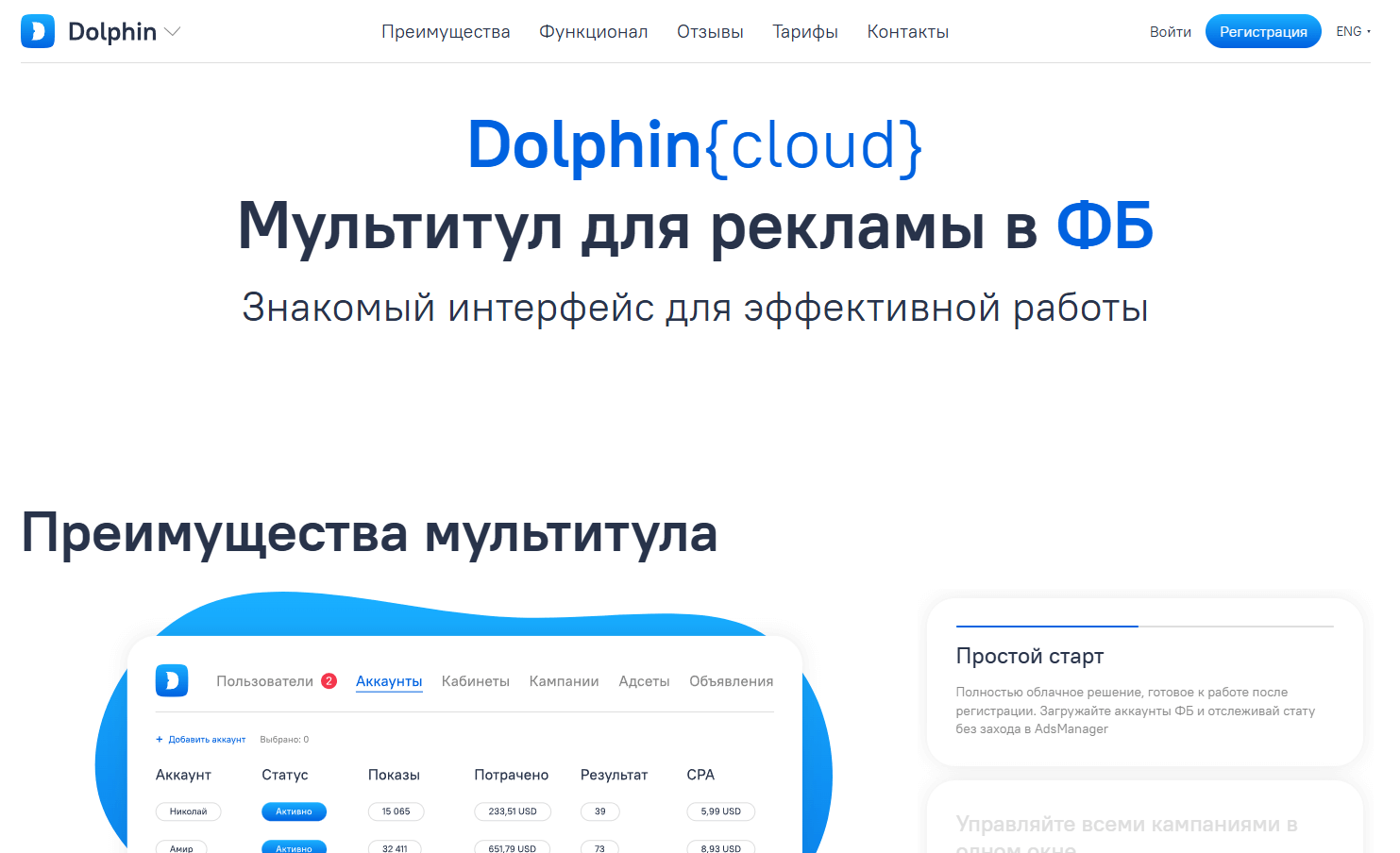Open Контакты in the top navigation
Viewport: 1400px width, 853px height.
coord(908,32)
